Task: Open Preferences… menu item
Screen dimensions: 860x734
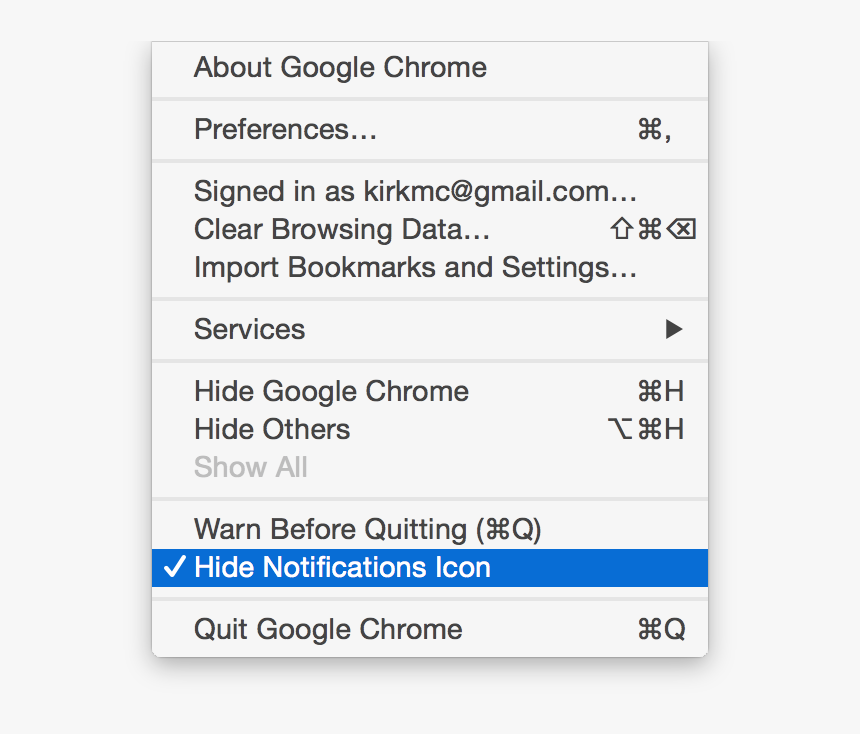Action: [x=429, y=129]
